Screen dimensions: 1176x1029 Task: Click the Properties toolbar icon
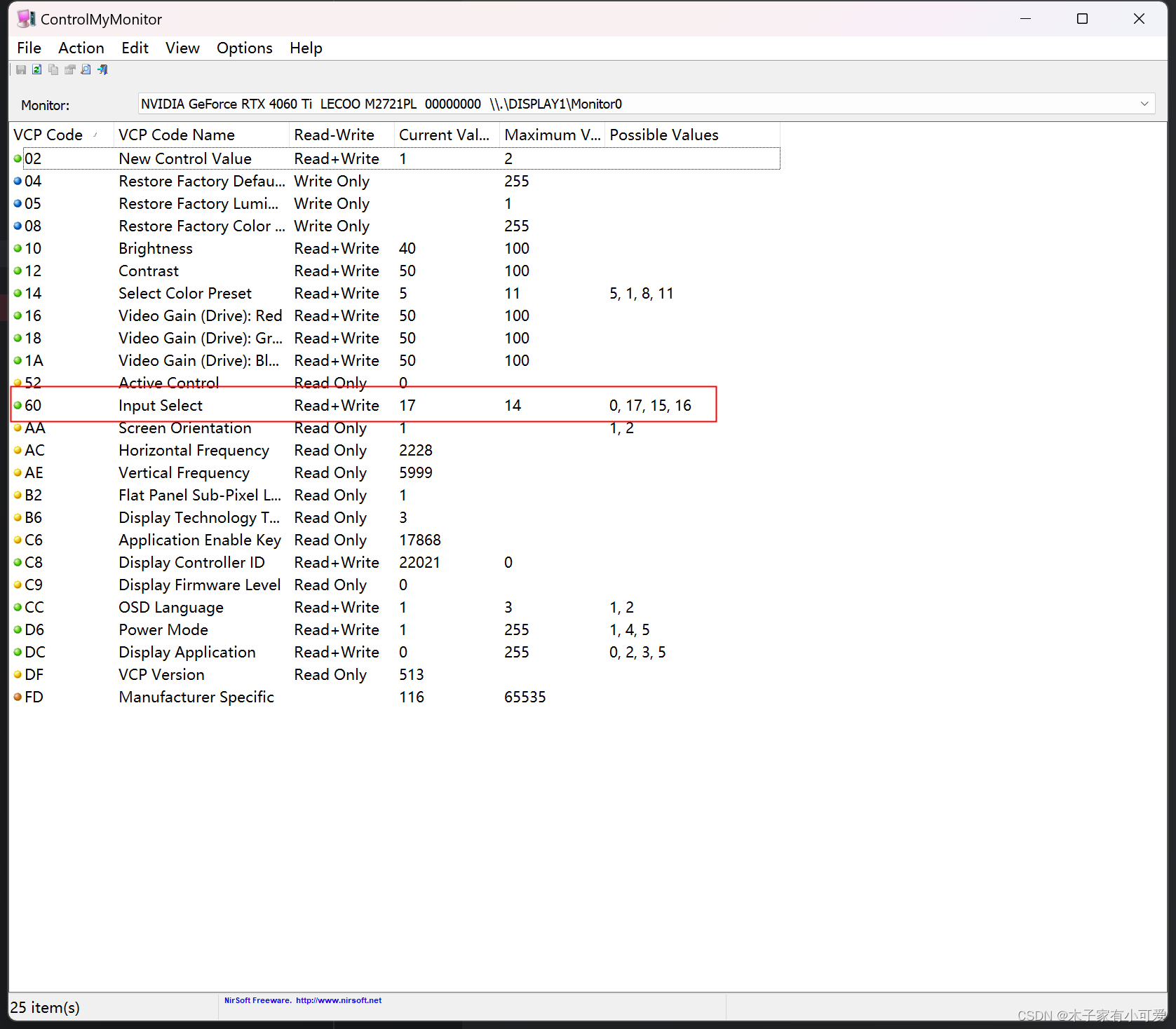[69, 69]
